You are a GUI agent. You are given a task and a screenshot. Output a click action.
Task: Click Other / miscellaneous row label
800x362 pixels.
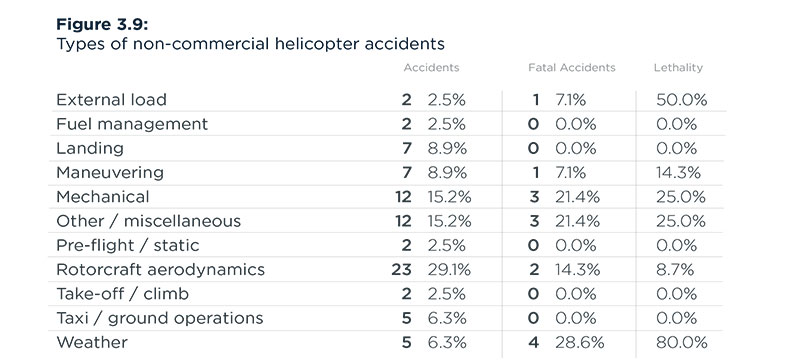point(148,221)
